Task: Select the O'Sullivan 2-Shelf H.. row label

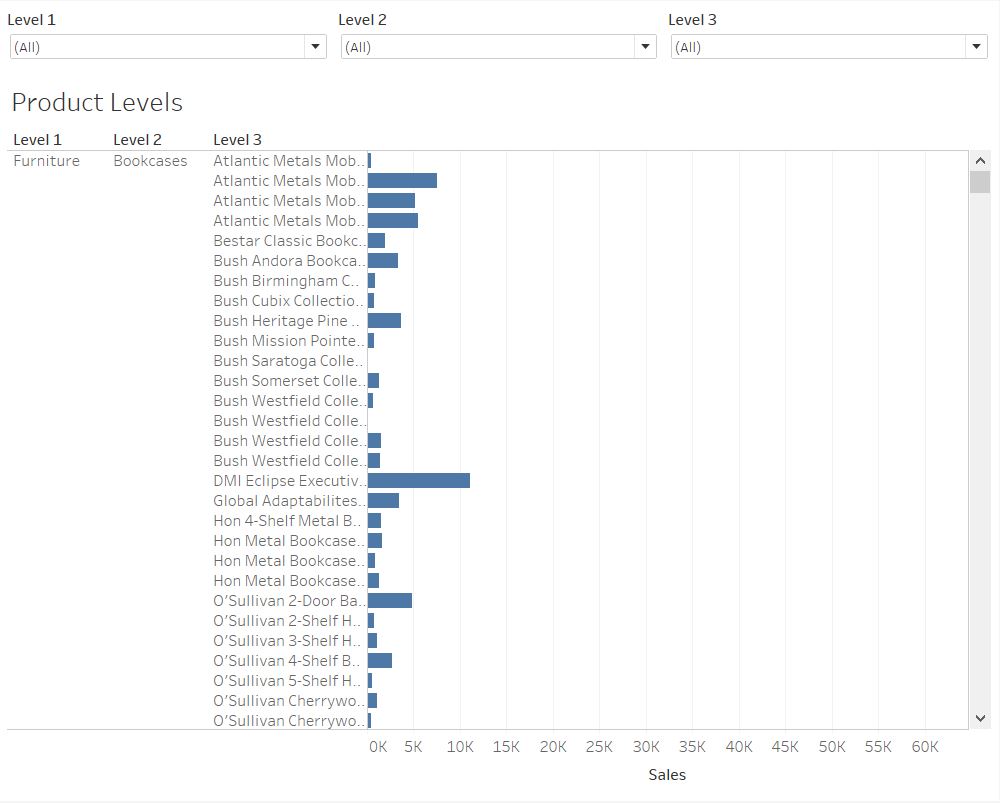Action: pyautogui.click(x=287, y=621)
